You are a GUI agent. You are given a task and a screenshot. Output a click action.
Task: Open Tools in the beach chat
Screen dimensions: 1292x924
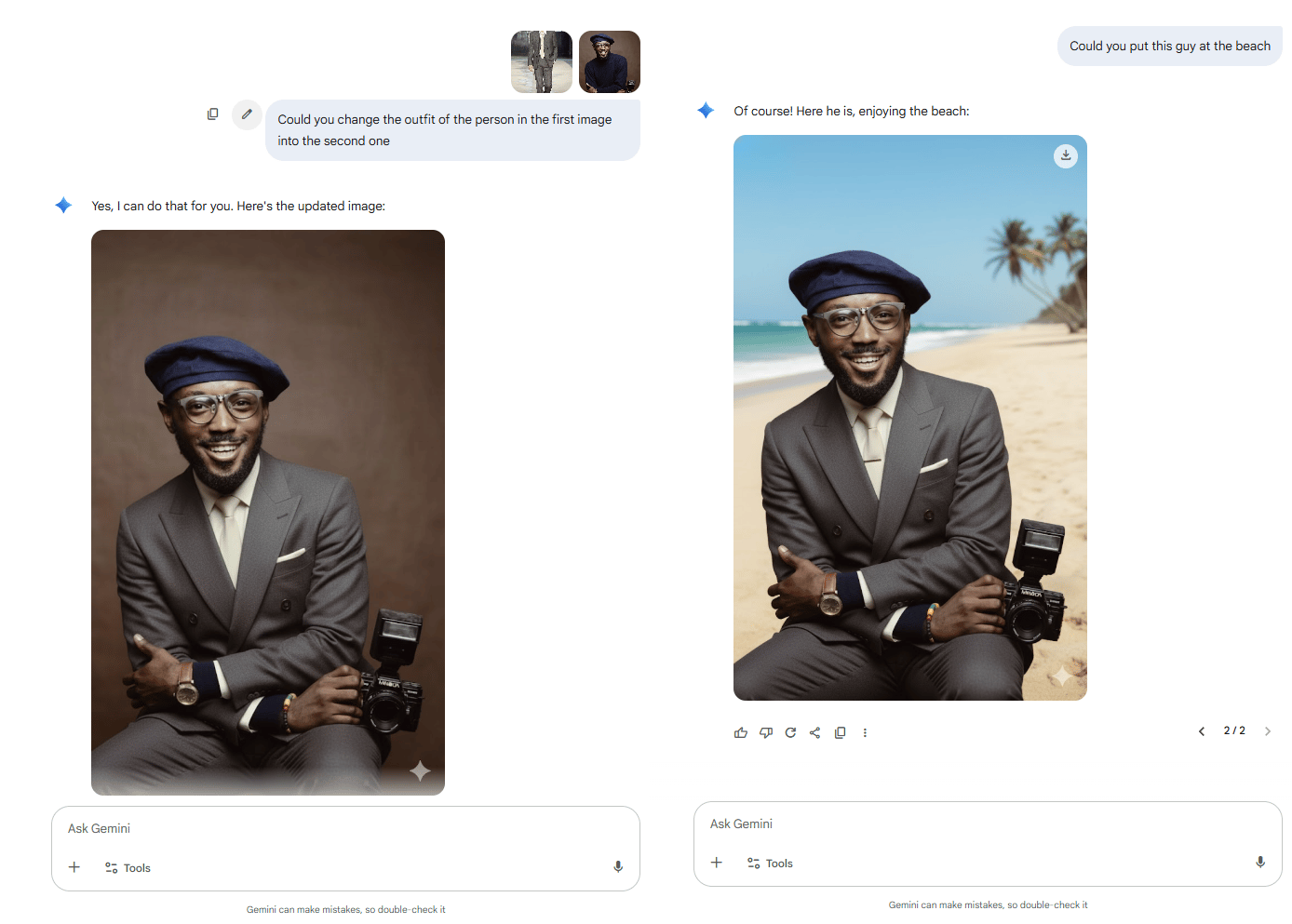(x=770, y=864)
